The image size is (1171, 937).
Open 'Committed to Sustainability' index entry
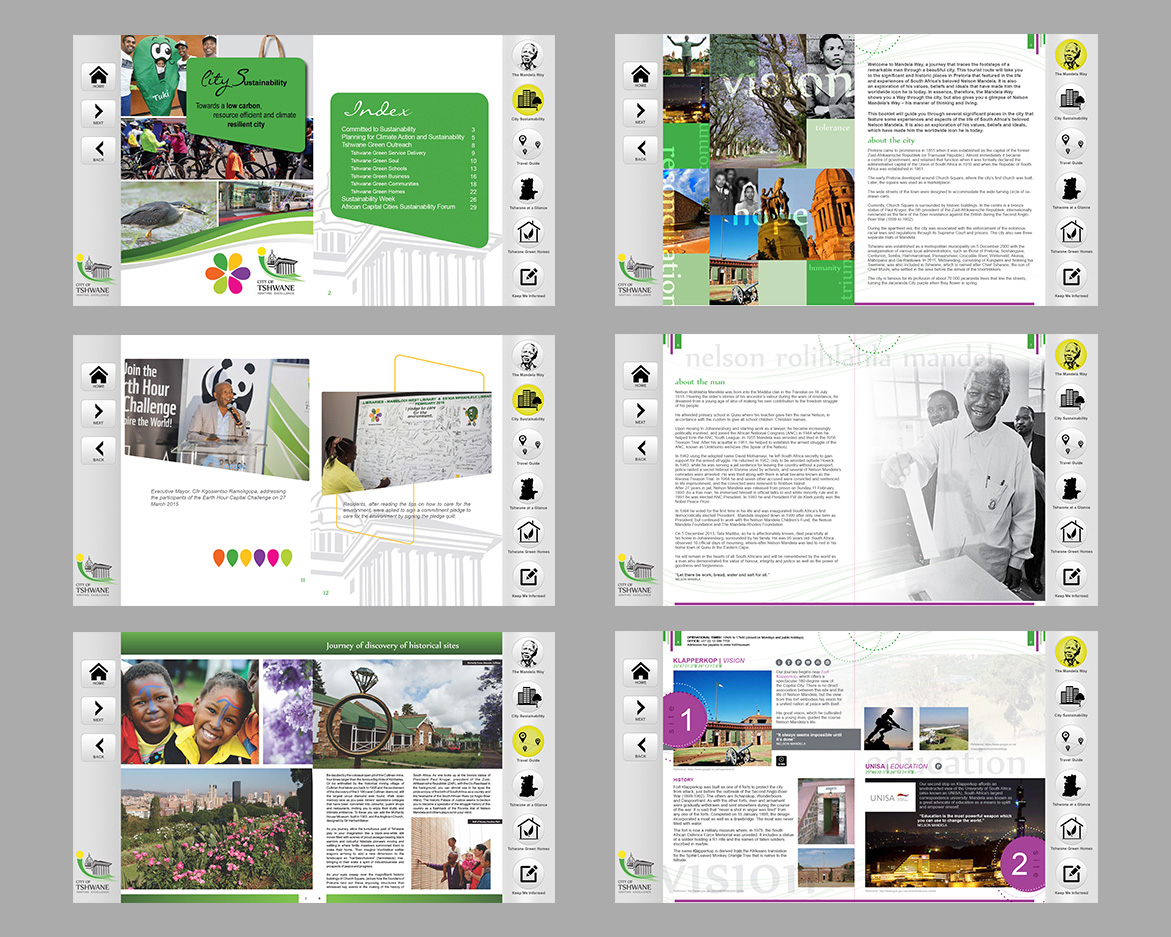378,129
